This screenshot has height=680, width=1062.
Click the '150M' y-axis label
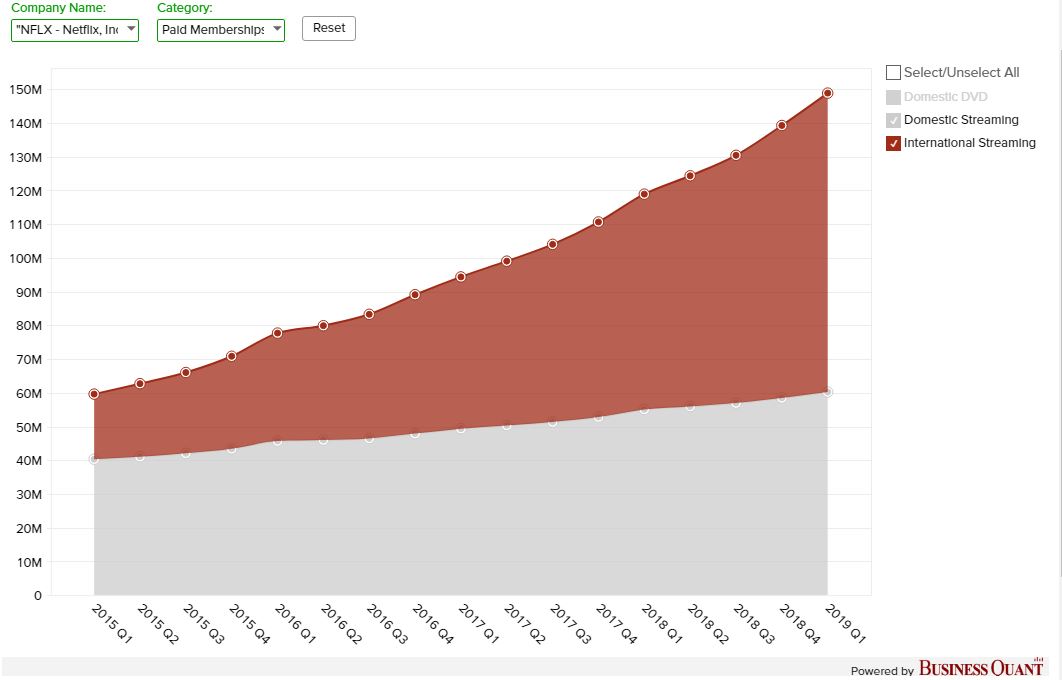coord(26,89)
